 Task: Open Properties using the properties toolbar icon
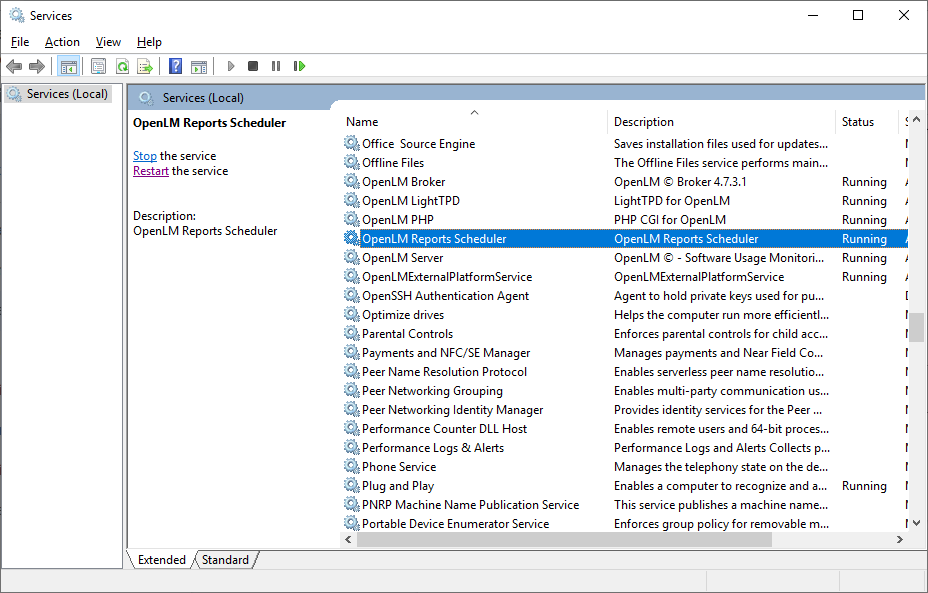[97, 66]
